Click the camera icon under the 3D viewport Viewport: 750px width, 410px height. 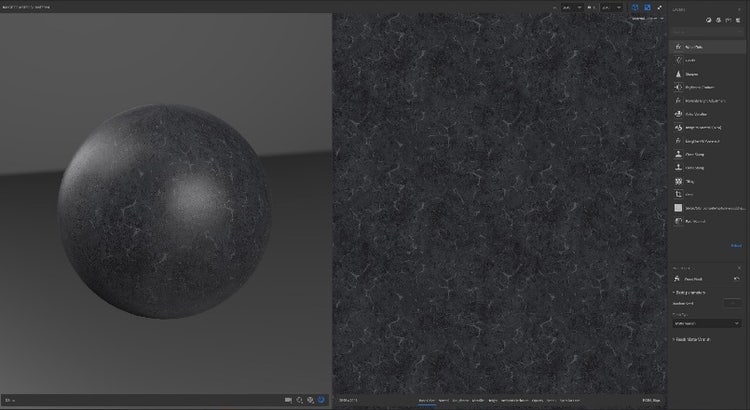(288, 400)
